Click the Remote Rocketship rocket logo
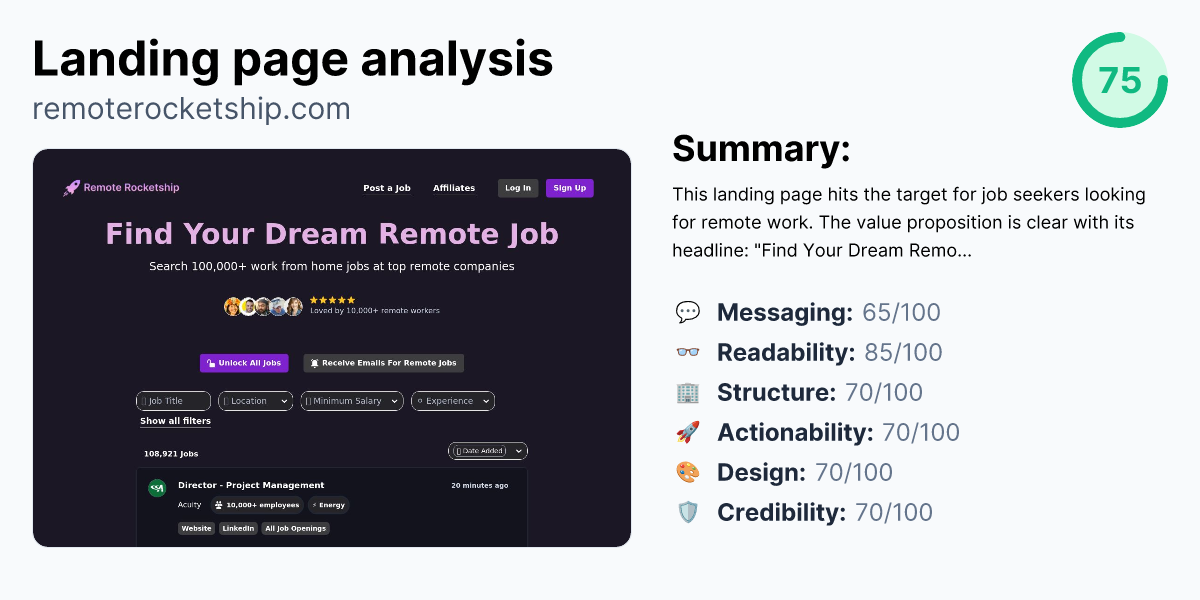The width and height of the screenshot is (1200, 600). click(71, 187)
